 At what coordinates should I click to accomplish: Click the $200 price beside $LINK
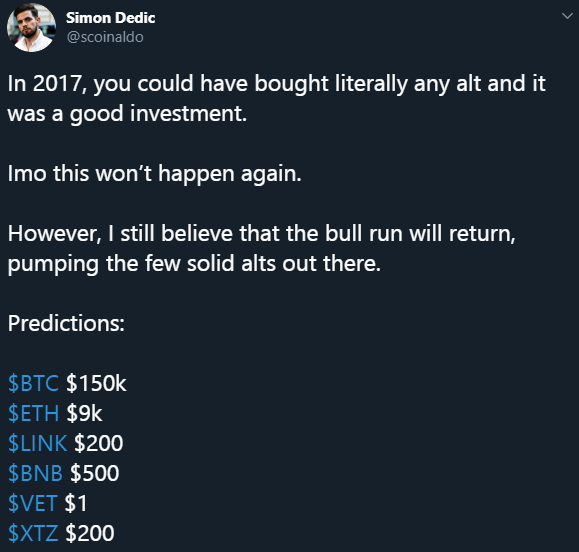(99, 443)
